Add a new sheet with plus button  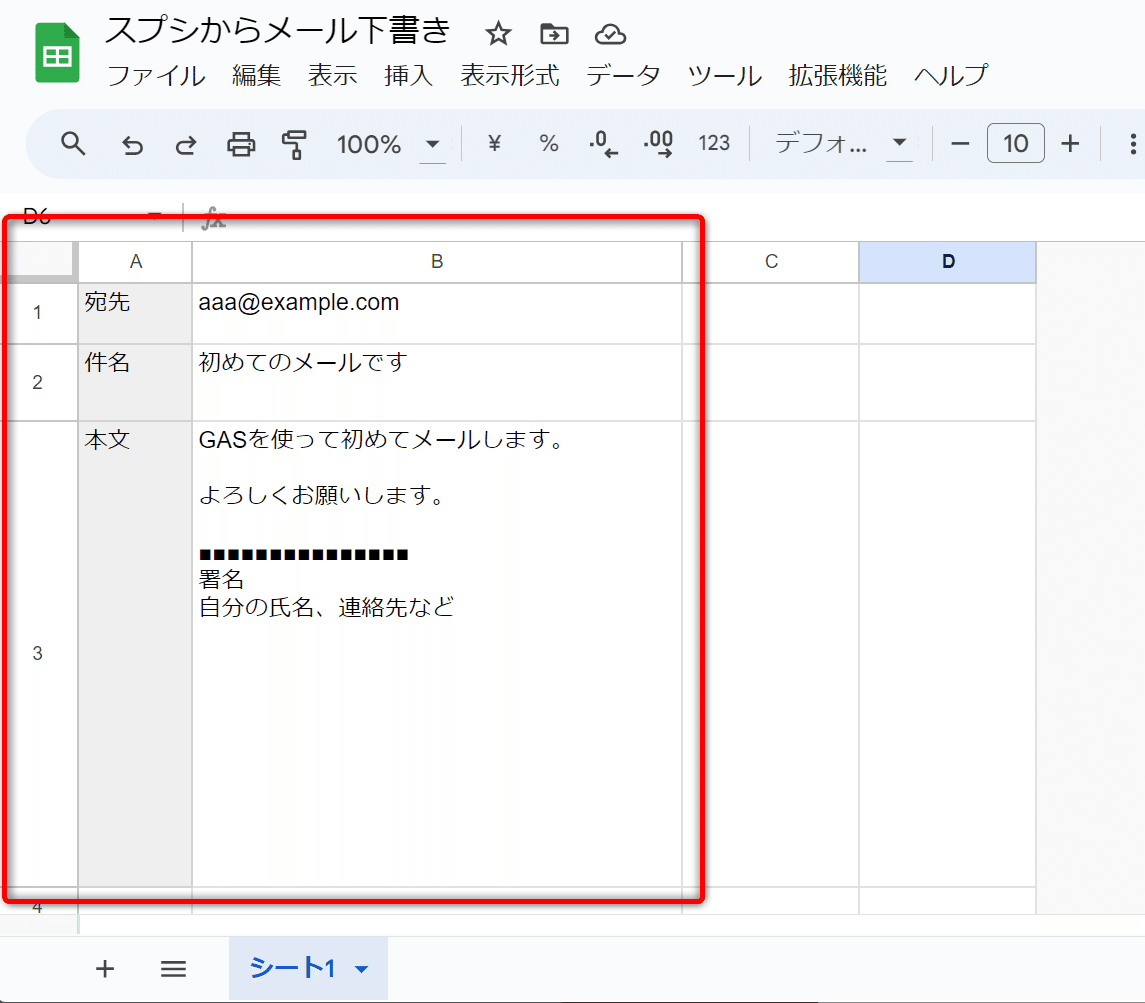tap(105, 969)
